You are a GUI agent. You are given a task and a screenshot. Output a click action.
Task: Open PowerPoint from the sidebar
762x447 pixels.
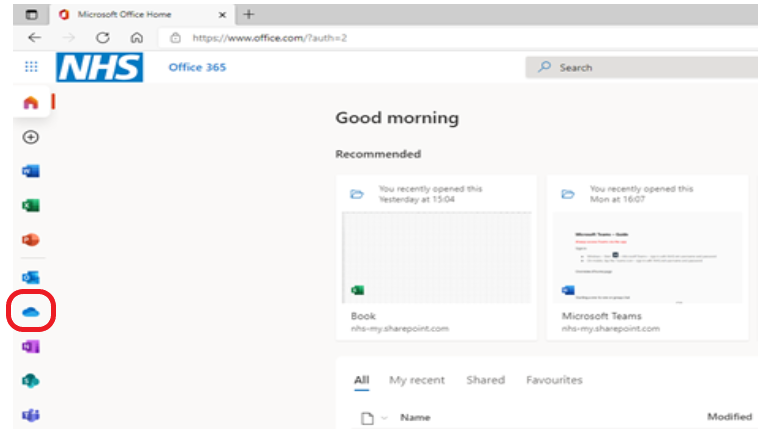point(30,240)
